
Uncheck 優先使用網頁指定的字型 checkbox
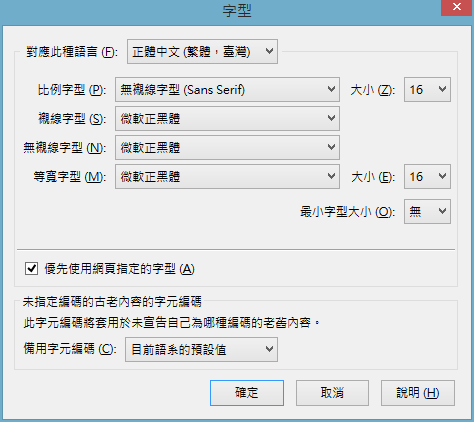pos(31,268)
